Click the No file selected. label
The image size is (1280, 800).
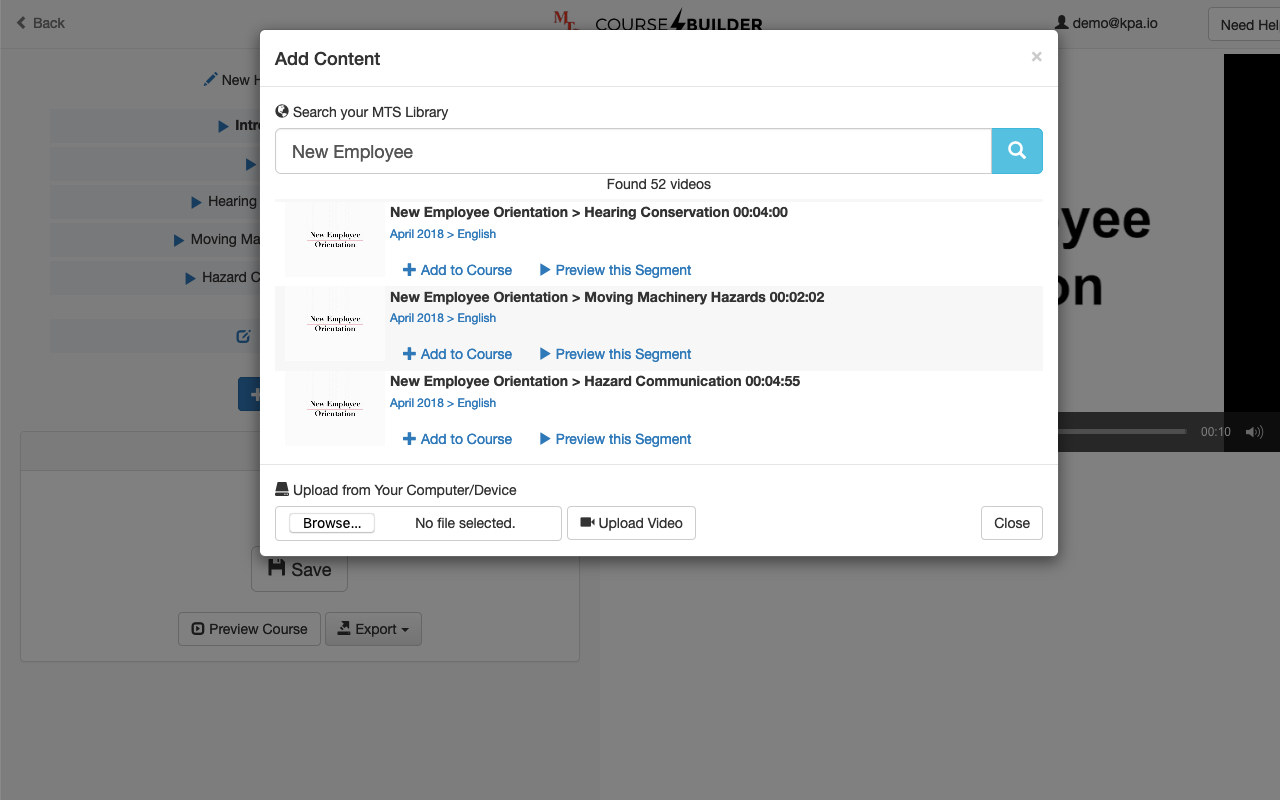click(x=465, y=523)
